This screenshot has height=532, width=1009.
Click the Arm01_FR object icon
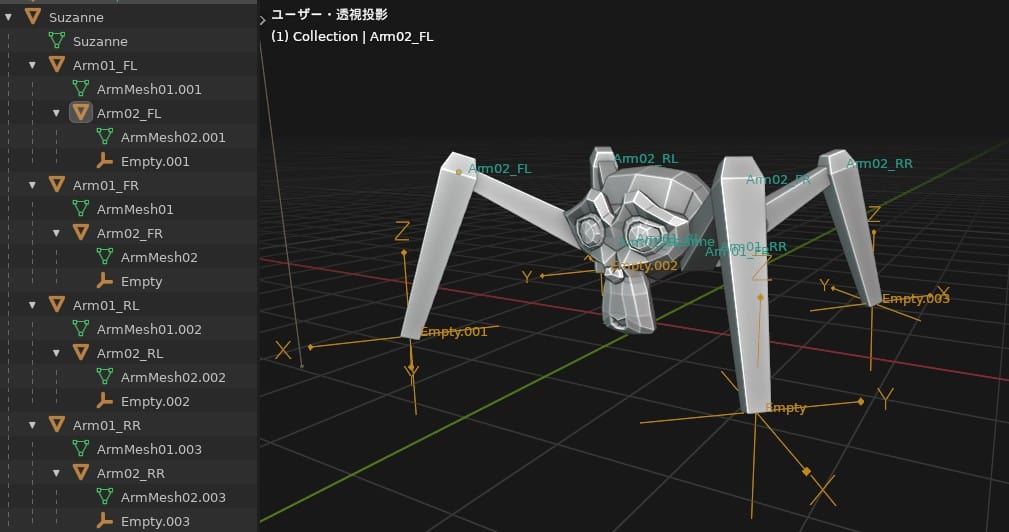(x=57, y=185)
